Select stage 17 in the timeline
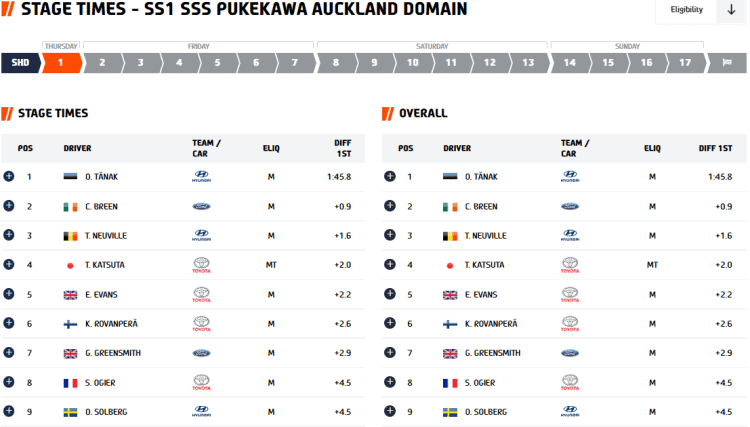The height and width of the screenshot is (427, 750). pyautogui.click(x=685, y=62)
